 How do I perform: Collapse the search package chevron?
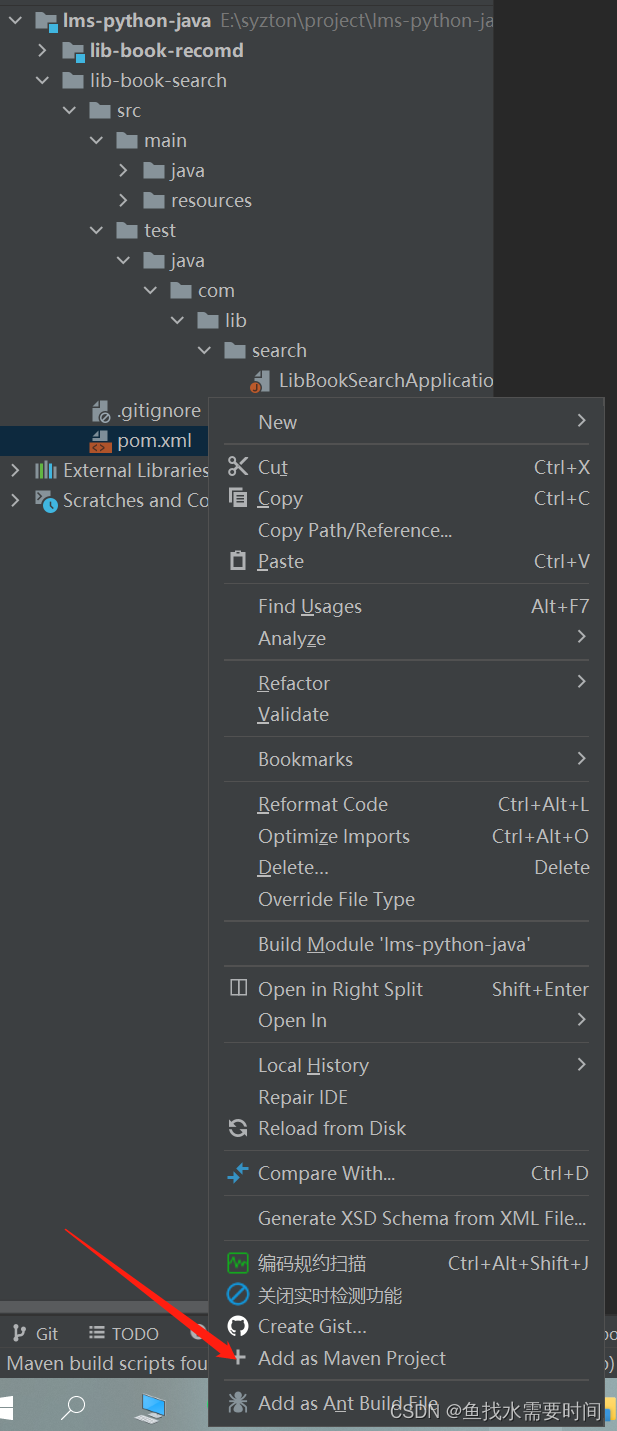click(x=204, y=350)
